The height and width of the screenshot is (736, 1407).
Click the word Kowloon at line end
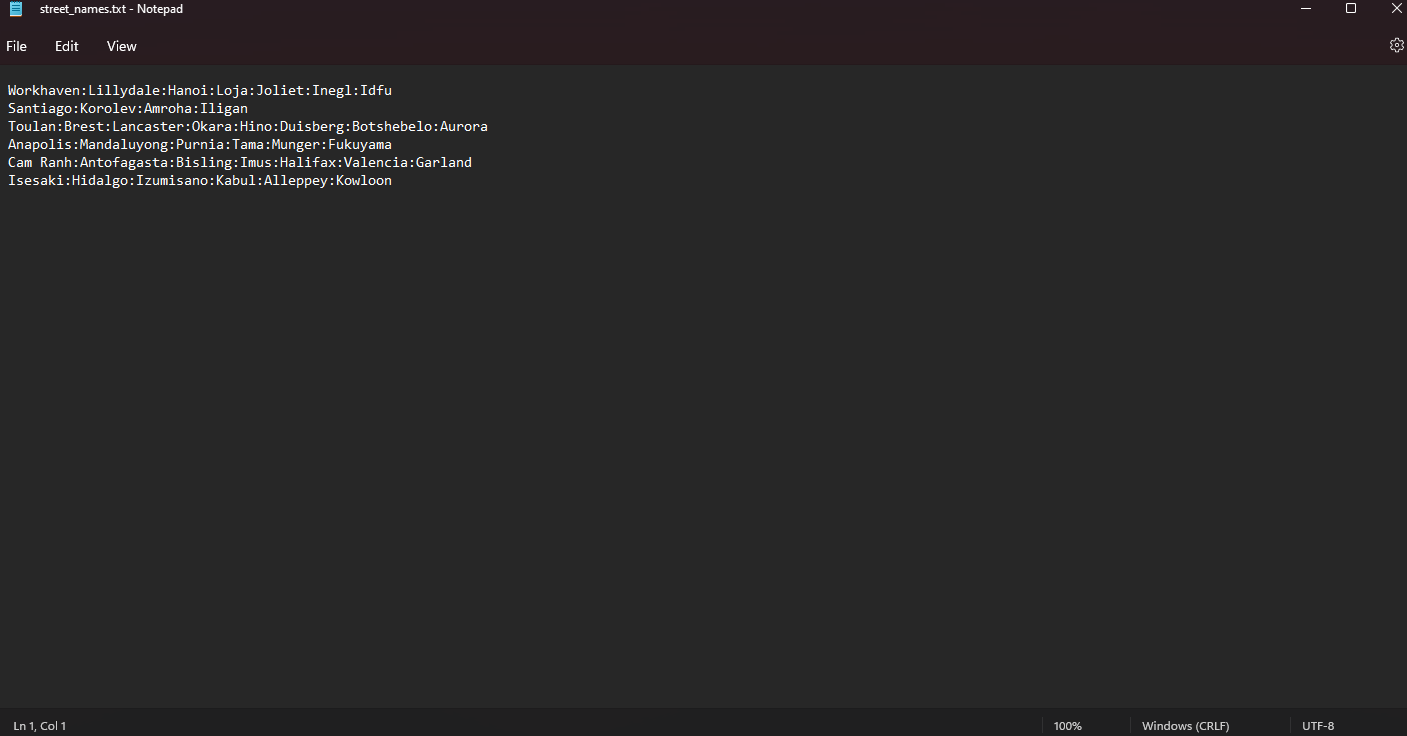point(363,180)
